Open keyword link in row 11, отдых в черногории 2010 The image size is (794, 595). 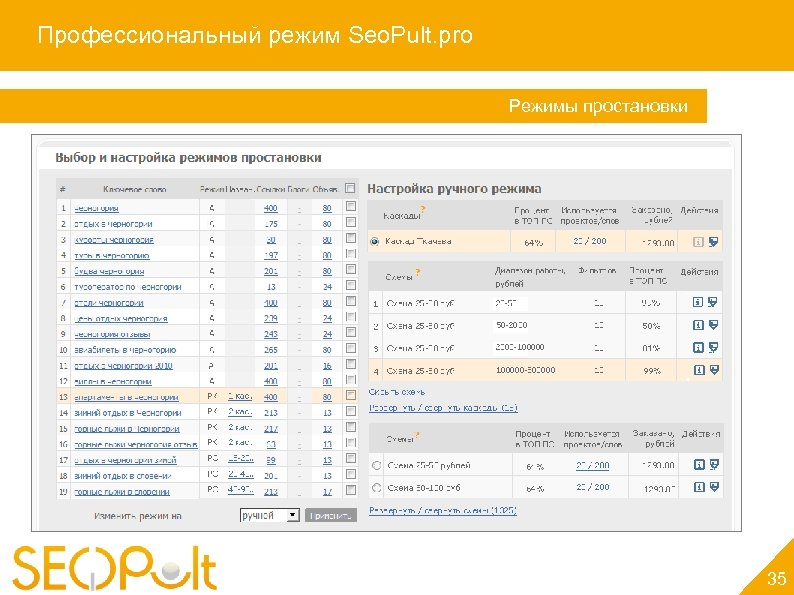[124, 366]
